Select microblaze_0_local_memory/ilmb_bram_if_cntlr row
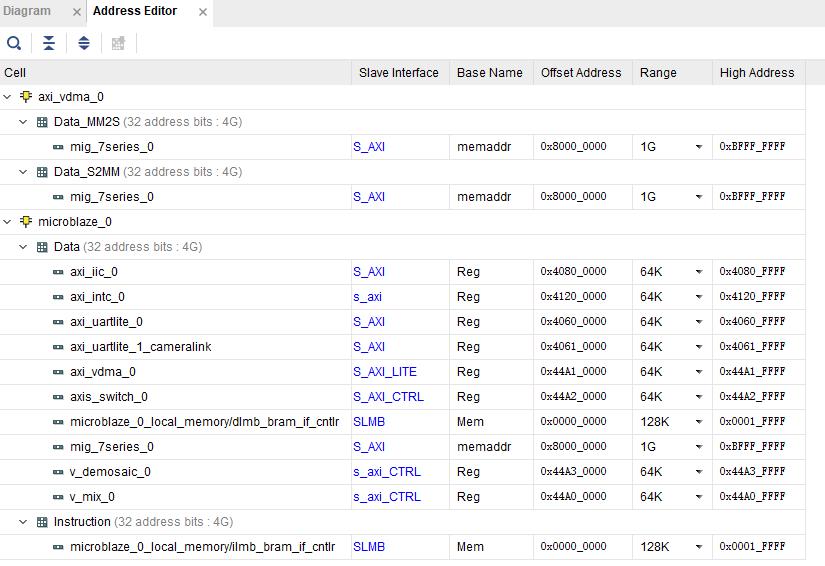Screen dimensions: 825x566 (x=403, y=547)
